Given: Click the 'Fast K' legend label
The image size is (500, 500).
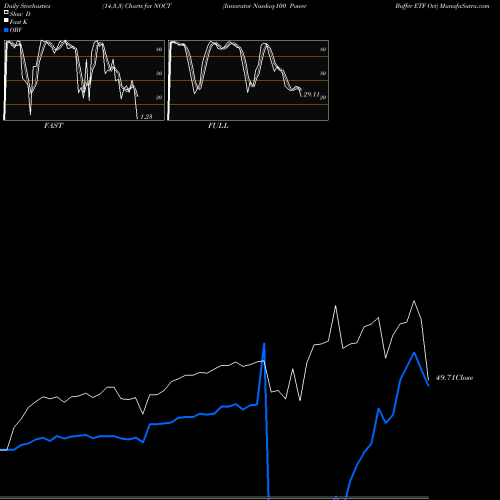Looking at the screenshot, I should pos(19,22).
